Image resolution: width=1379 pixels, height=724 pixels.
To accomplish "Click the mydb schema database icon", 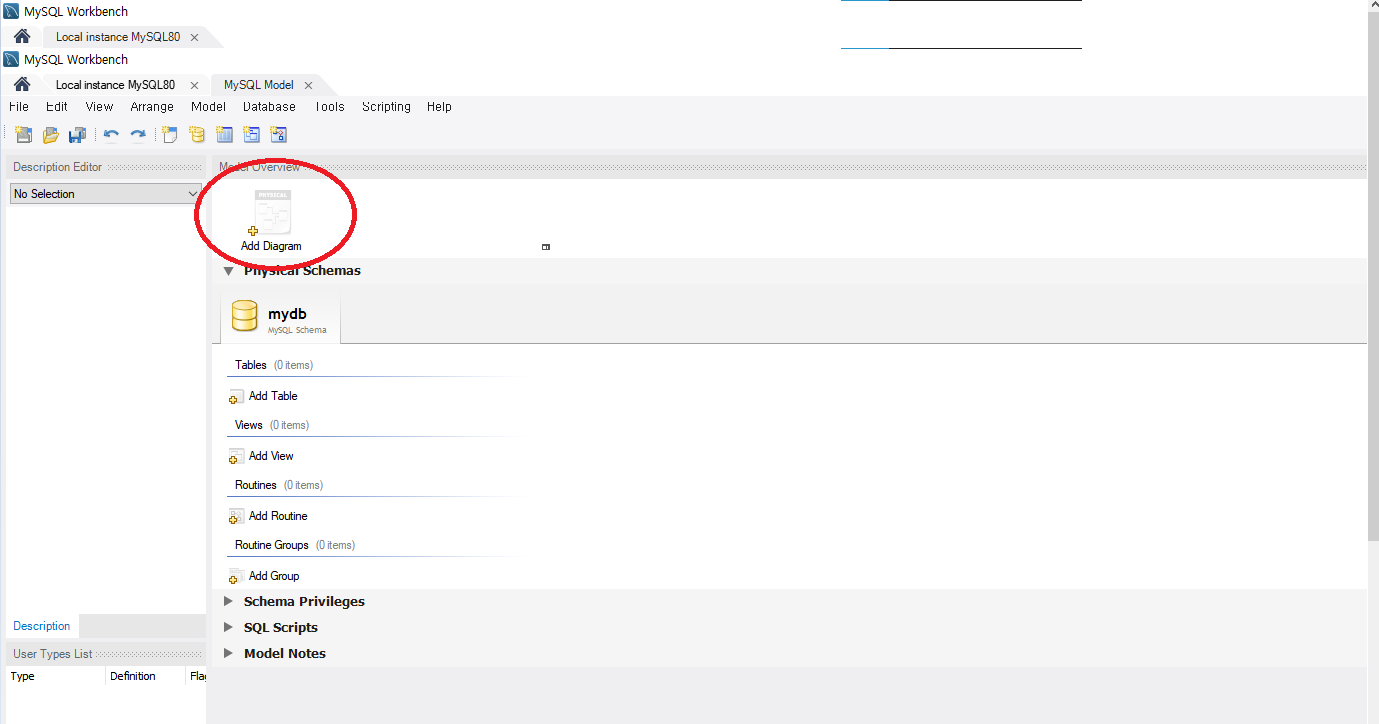I will point(245,315).
